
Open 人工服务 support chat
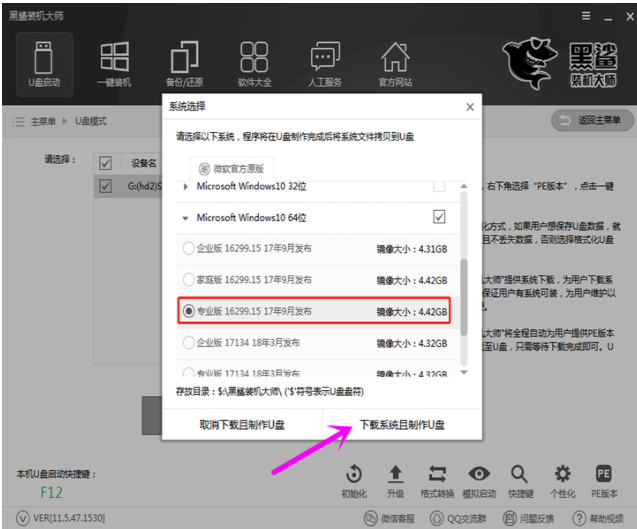325,64
